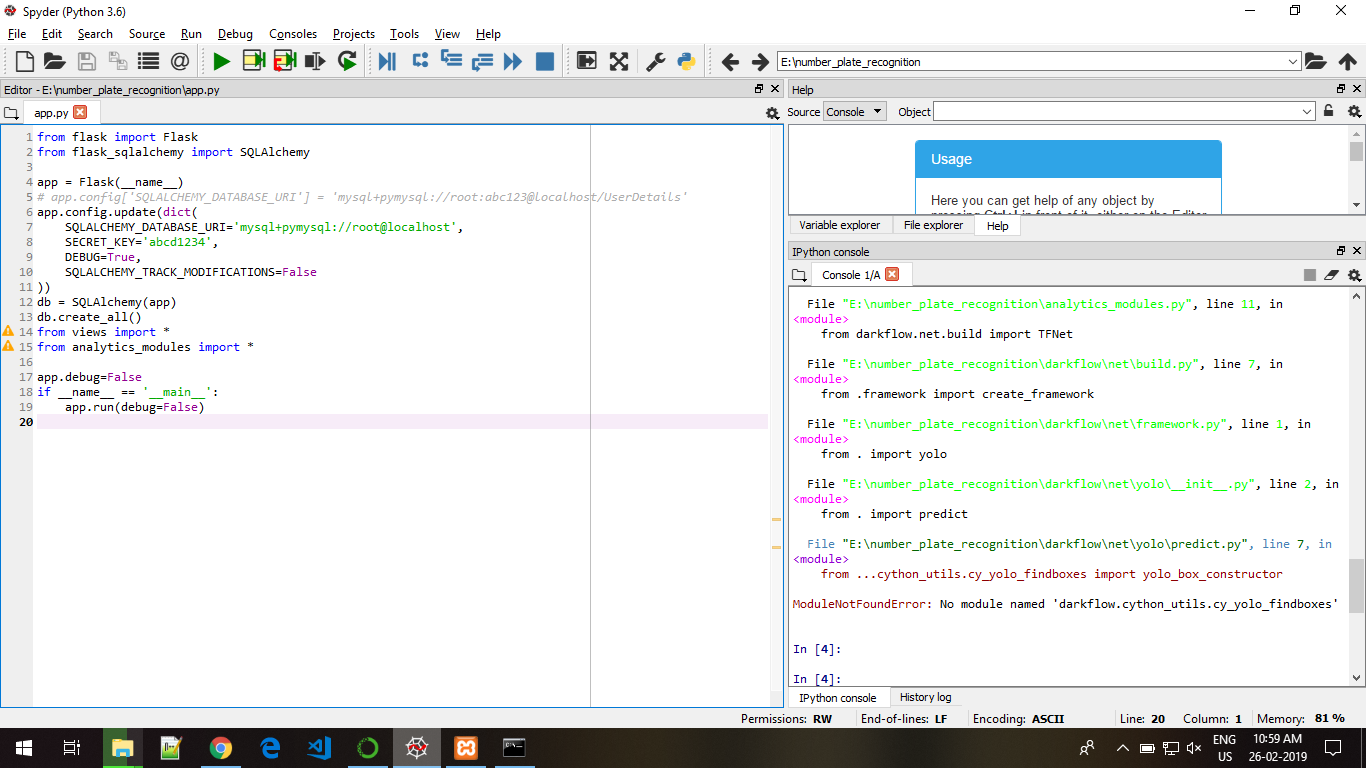Viewport: 1366px width, 768px height.
Task: Navigate to parent directory arrow
Action: [1350, 61]
